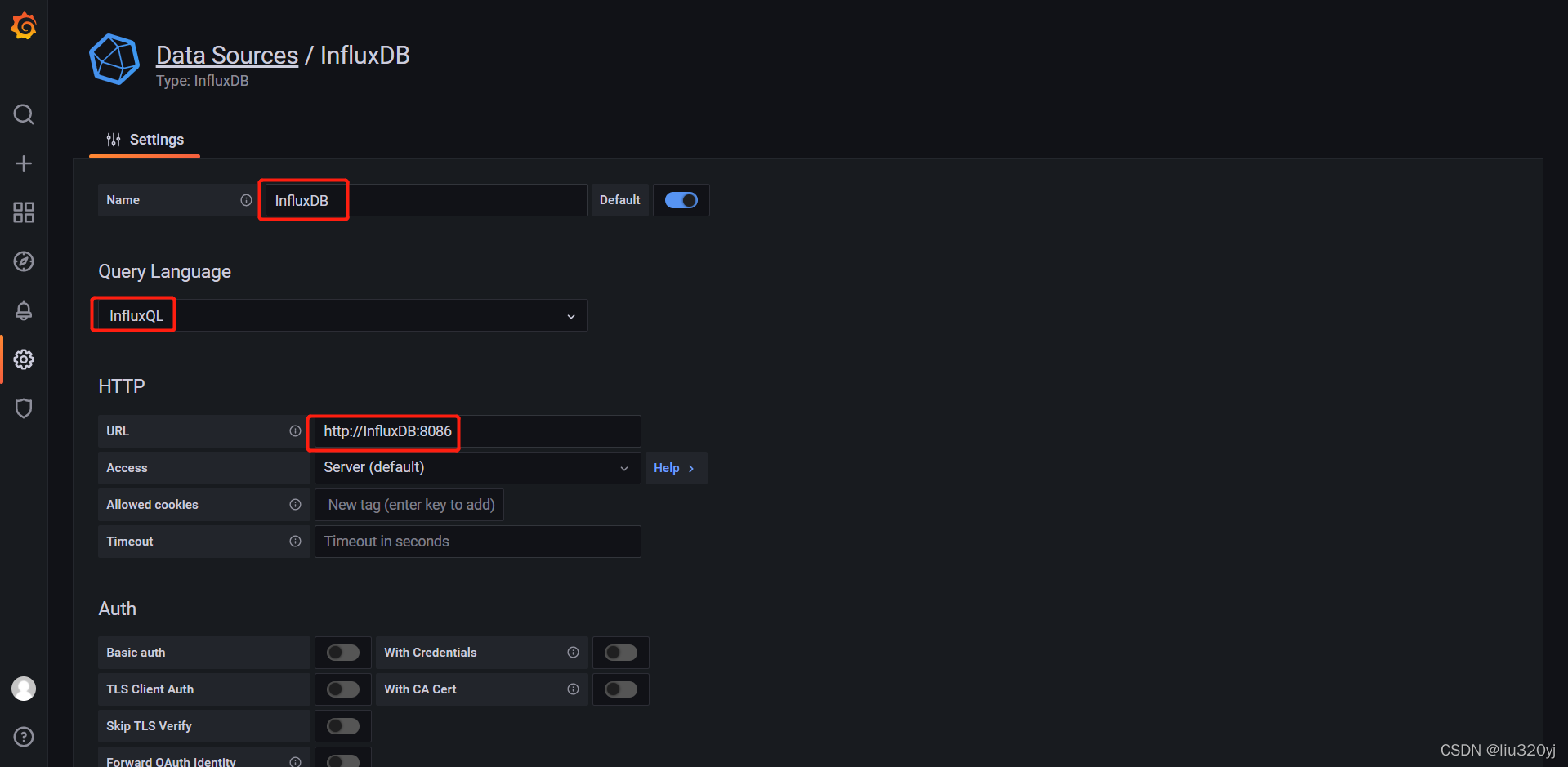
Task: Enable With CA Cert switch
Action: (x=621, y=689)
